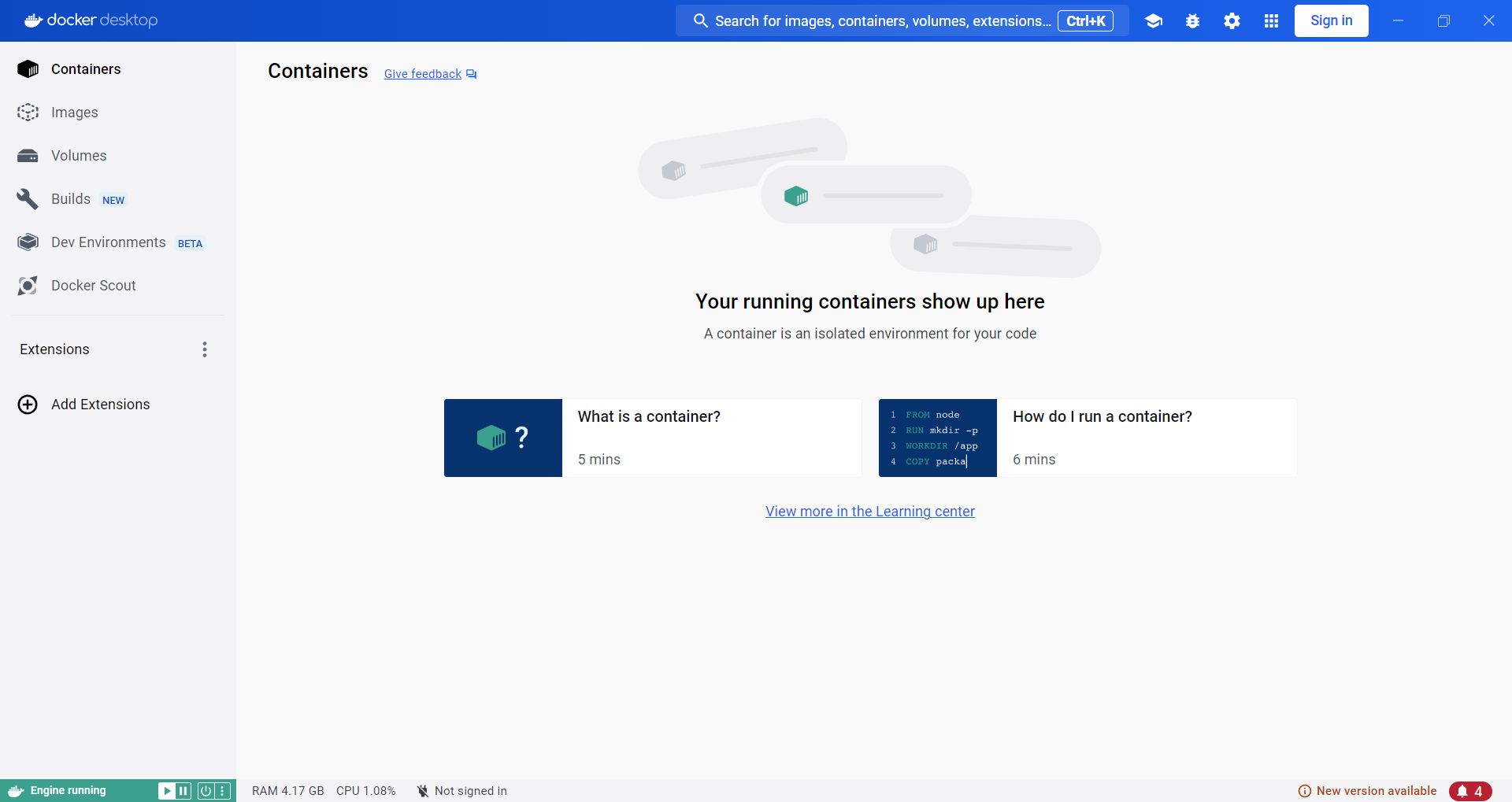
Task: Open Docker Desktop settings gear
Action: (1232, 20)
